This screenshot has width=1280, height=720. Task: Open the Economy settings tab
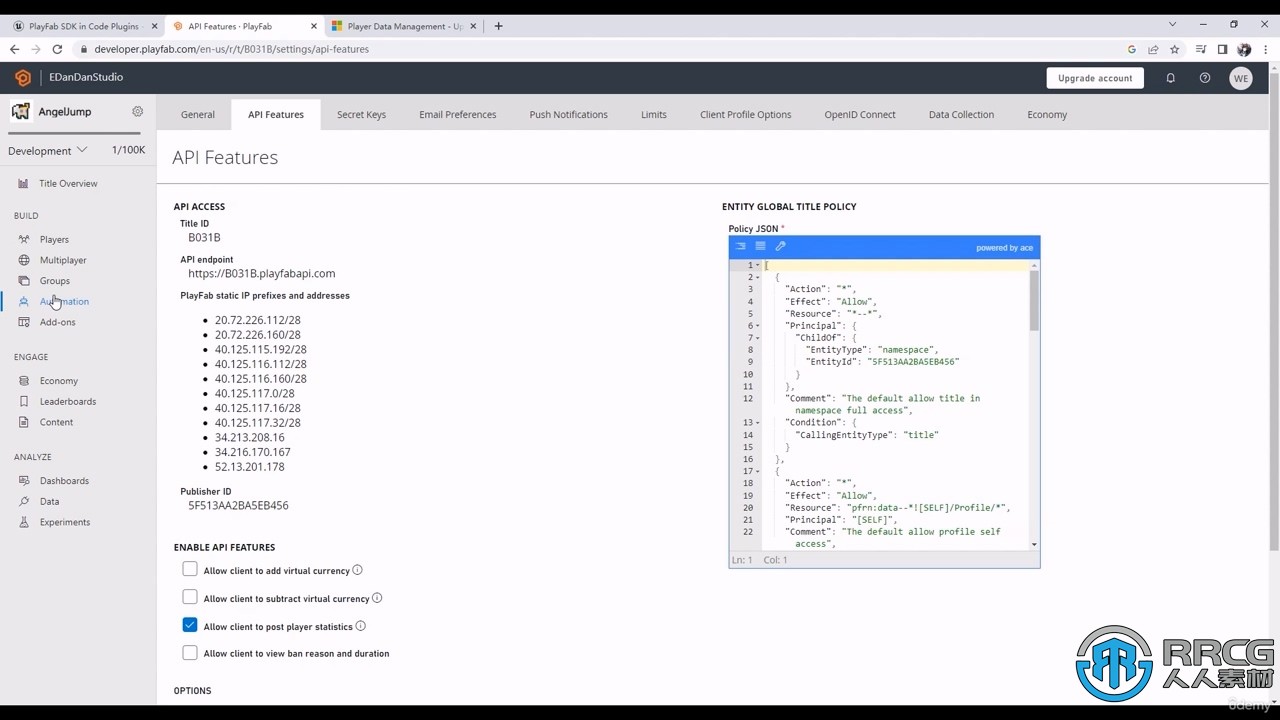(1047, 114)
